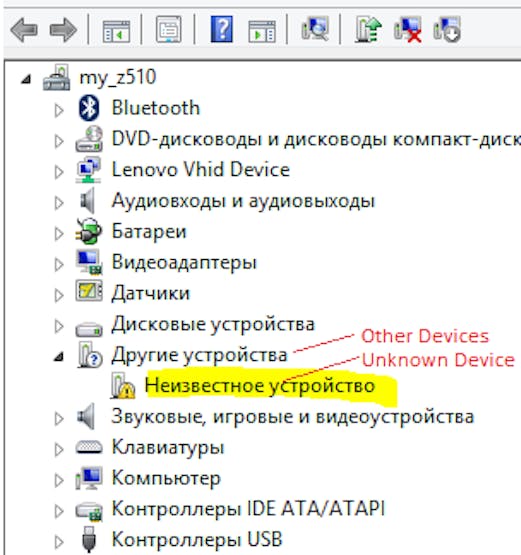Click the blue Help question mark icon

[x=222, y=29]
